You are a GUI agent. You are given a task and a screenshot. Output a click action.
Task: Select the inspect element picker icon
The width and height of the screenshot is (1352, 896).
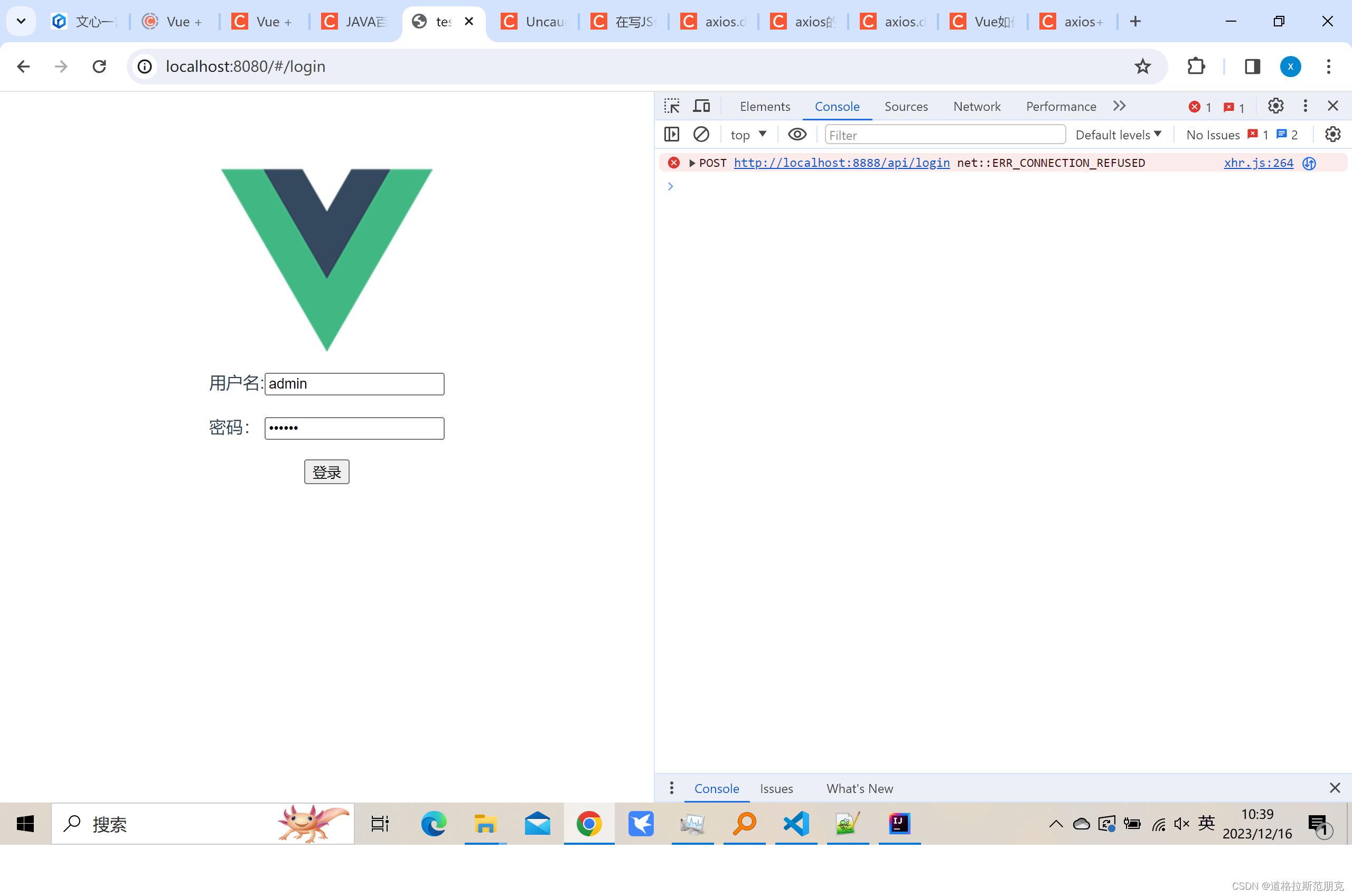(671, 106)
